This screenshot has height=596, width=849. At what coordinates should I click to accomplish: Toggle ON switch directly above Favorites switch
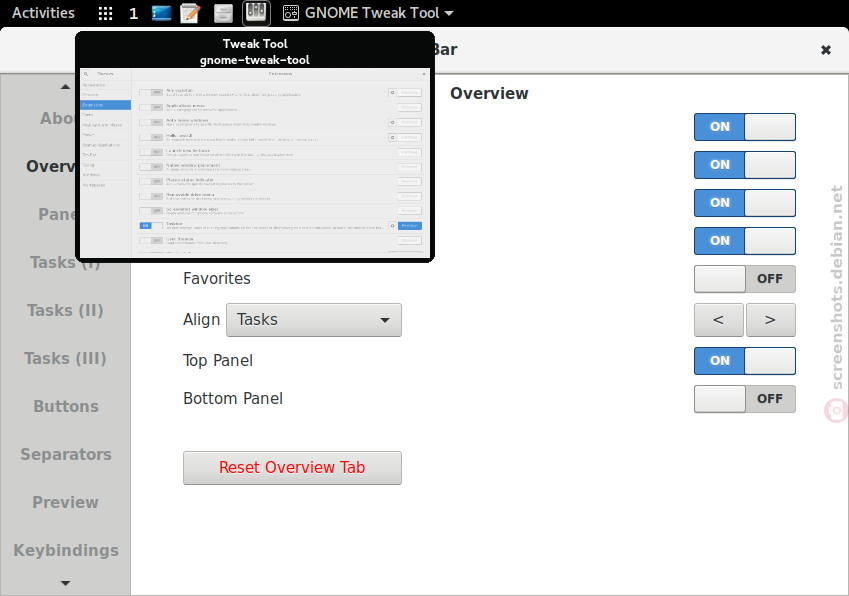pos(744,241)
